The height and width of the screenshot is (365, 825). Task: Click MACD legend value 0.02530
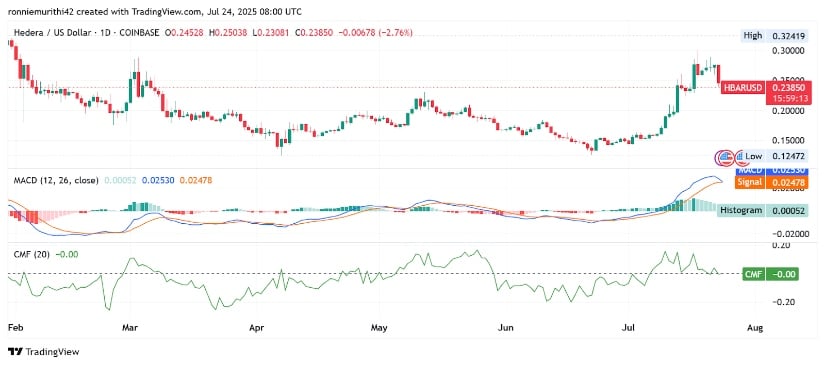[x=158, y=180]
